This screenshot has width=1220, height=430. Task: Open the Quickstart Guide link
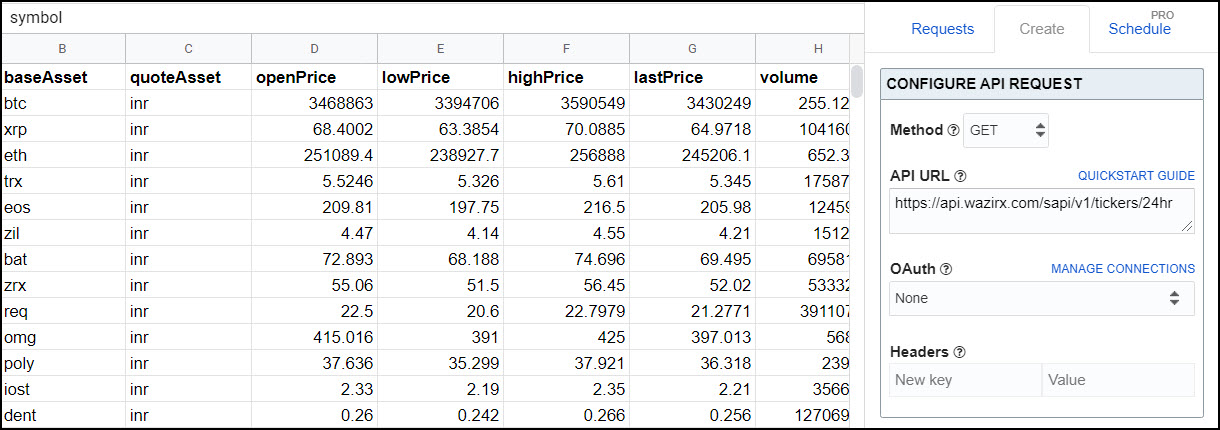coord(1136,176)
